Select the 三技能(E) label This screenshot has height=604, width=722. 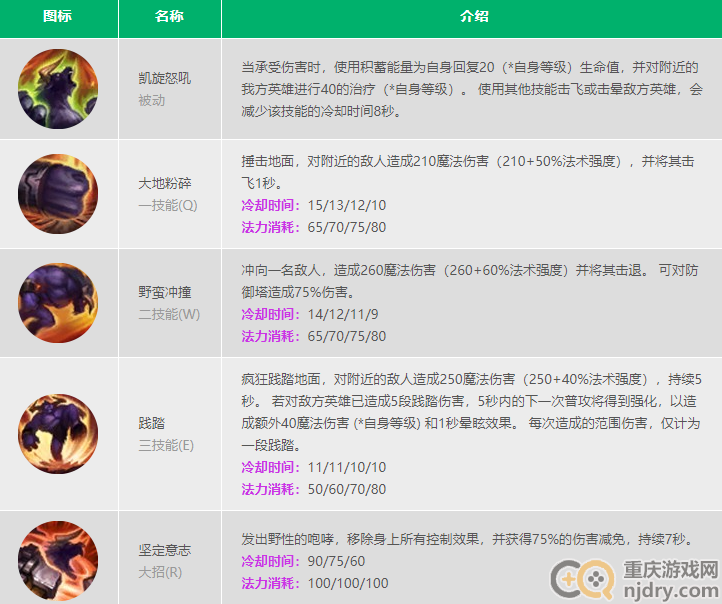[166, 445]
